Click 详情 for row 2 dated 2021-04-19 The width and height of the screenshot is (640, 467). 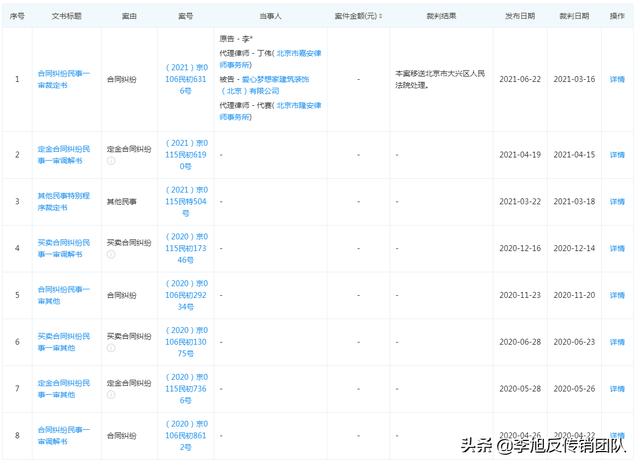coord(617,155)
